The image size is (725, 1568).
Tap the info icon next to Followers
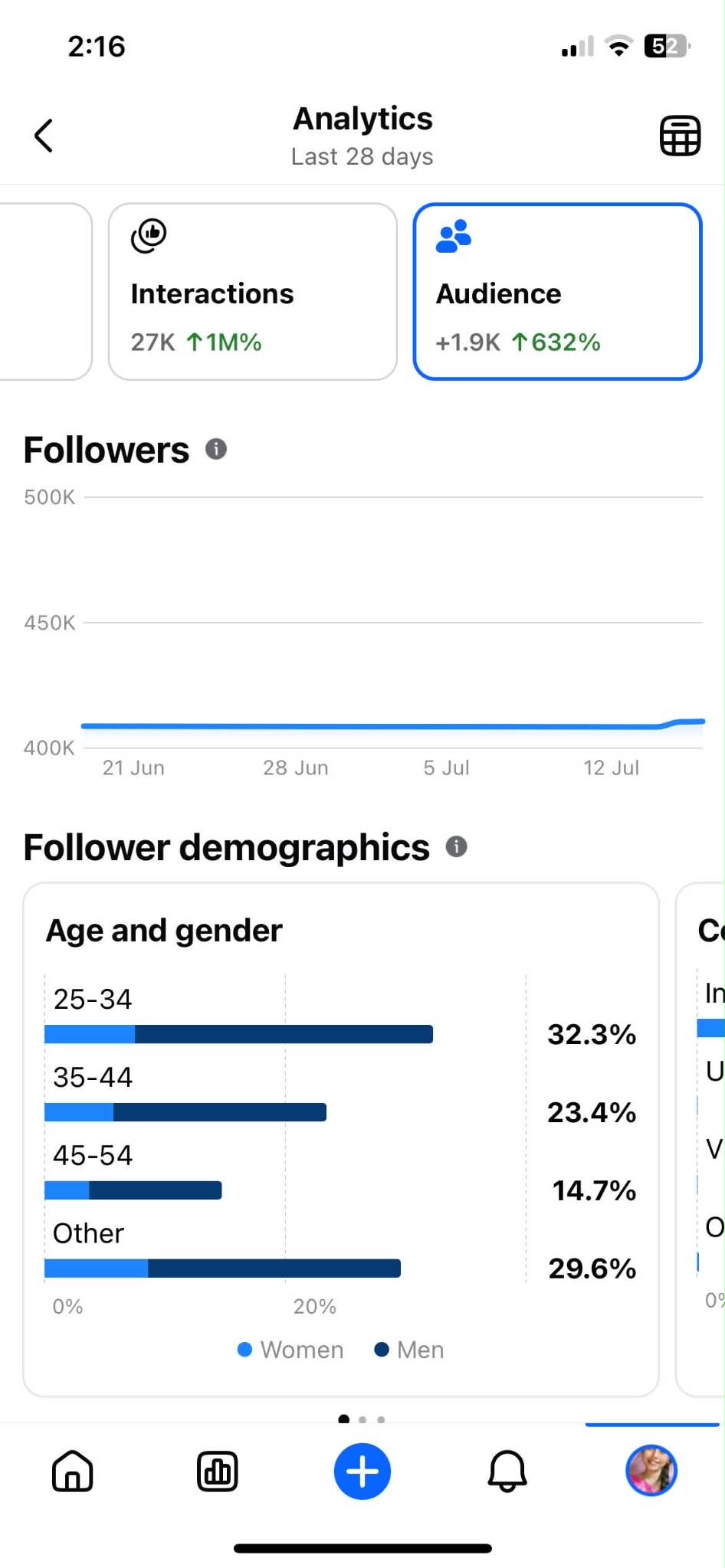tap(216, 449)
